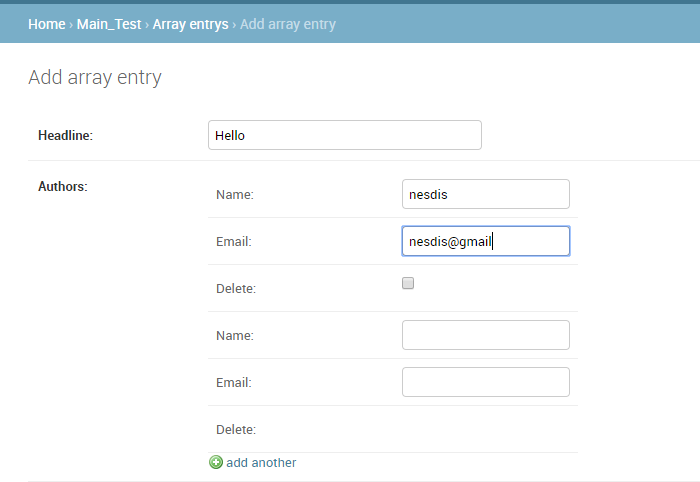Click the bold Authors label

62,187
